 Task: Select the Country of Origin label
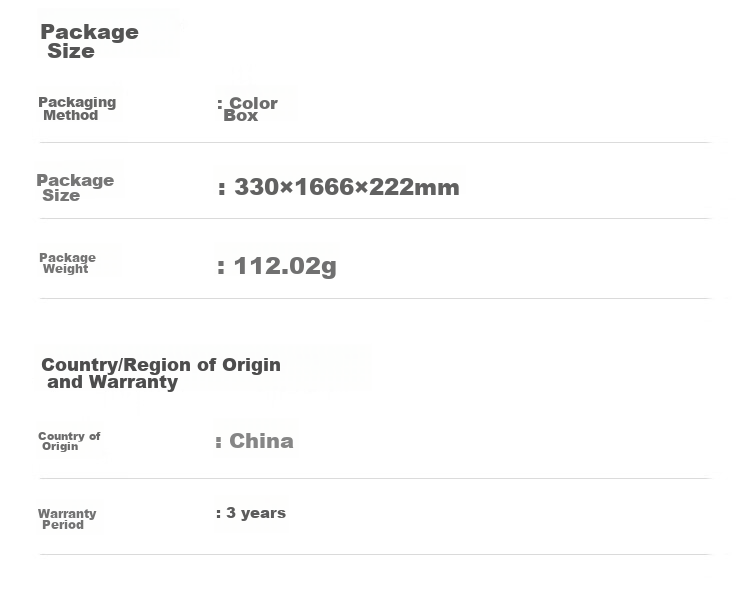tap(69, 441)
